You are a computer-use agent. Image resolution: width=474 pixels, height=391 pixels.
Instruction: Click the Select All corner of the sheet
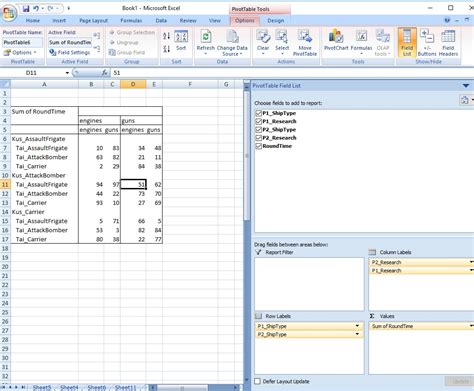tap(5, 84)
